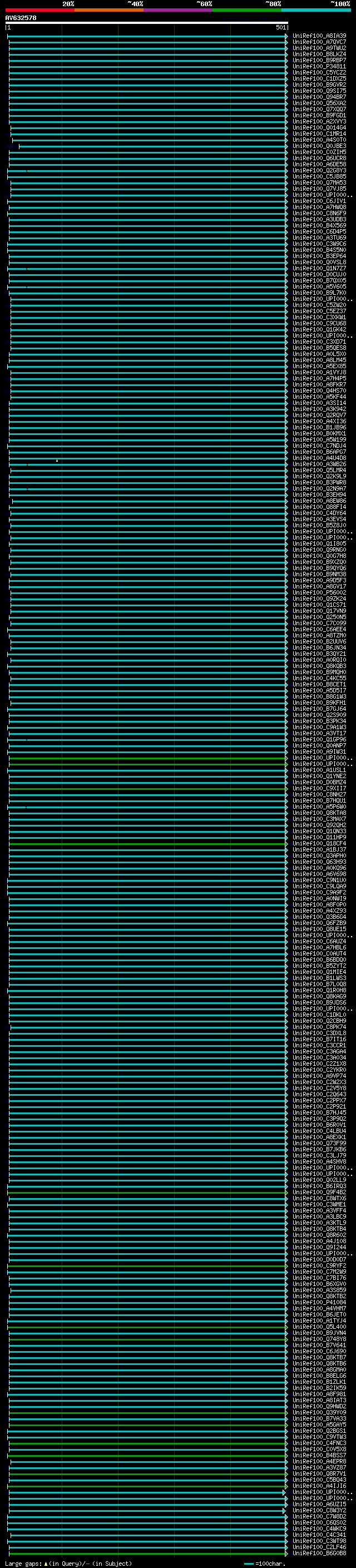Open the UniRef100_B9FGD1 hit label

pos(319,116)
